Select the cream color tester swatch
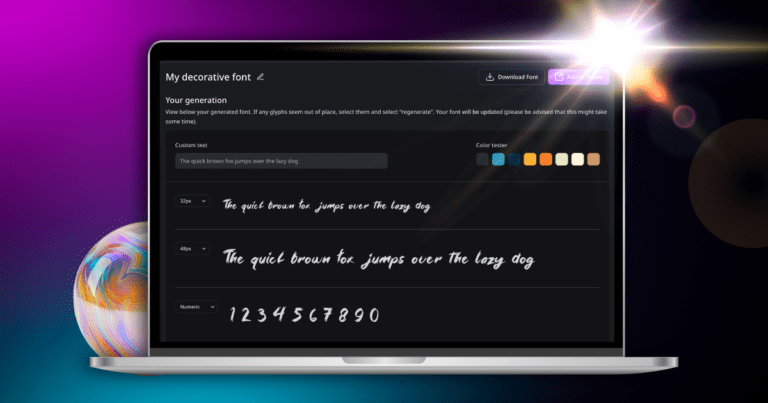 (x=577, y=159)
